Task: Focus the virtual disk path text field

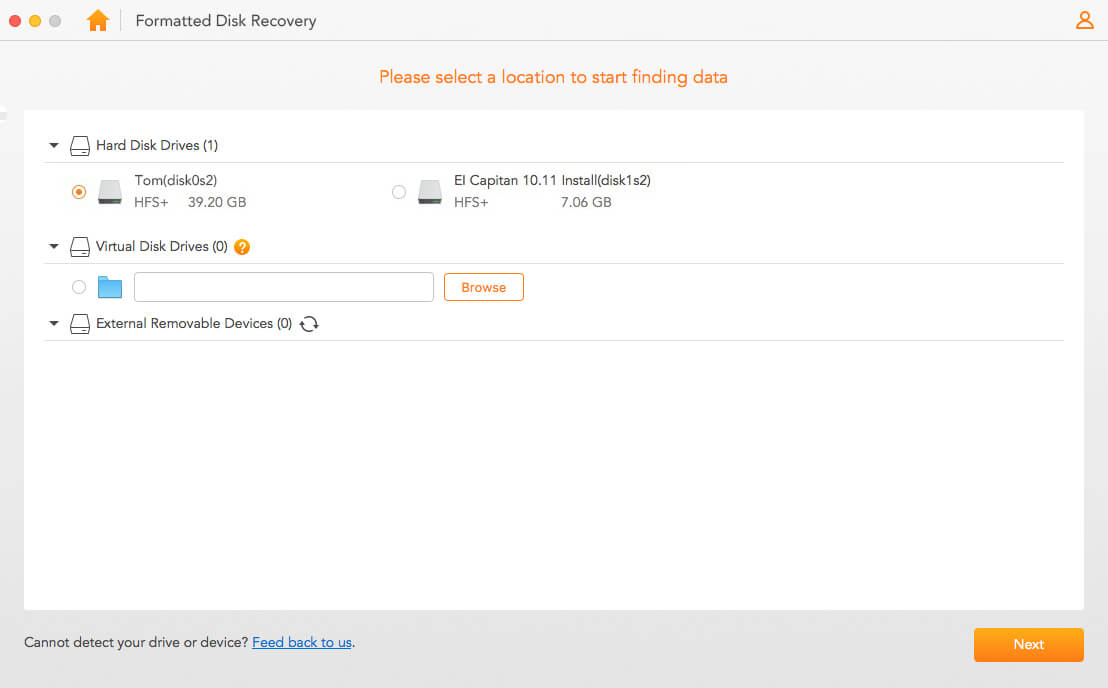Action: [x=284, y=288]
